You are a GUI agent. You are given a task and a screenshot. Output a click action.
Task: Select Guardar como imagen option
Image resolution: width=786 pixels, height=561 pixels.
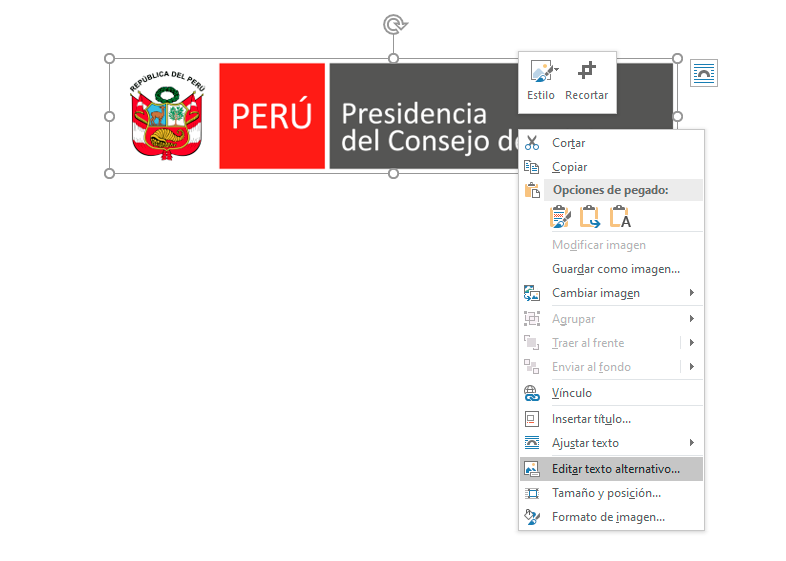point(615,269)
